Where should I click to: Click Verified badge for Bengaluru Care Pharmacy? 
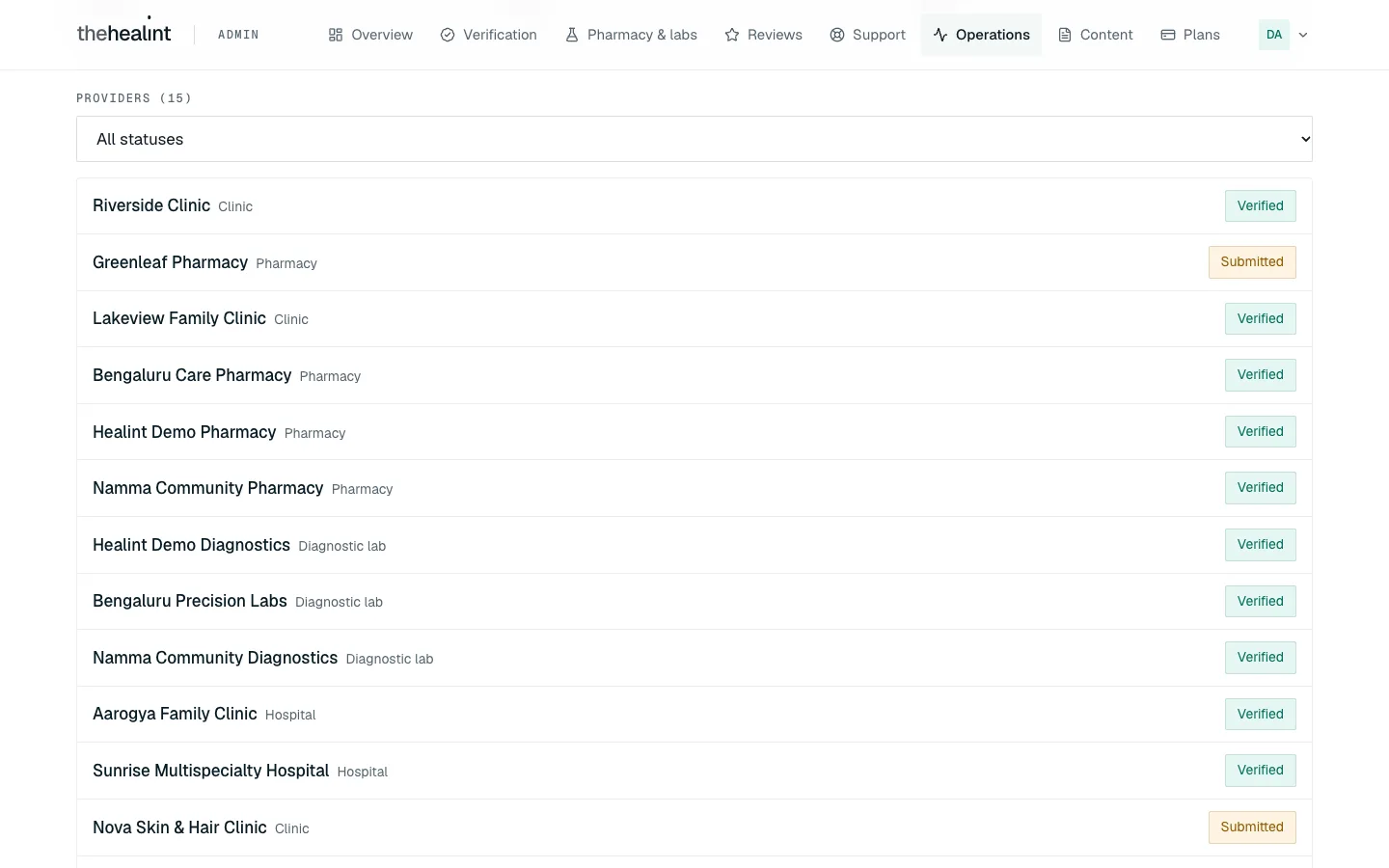pos(1261,375)
